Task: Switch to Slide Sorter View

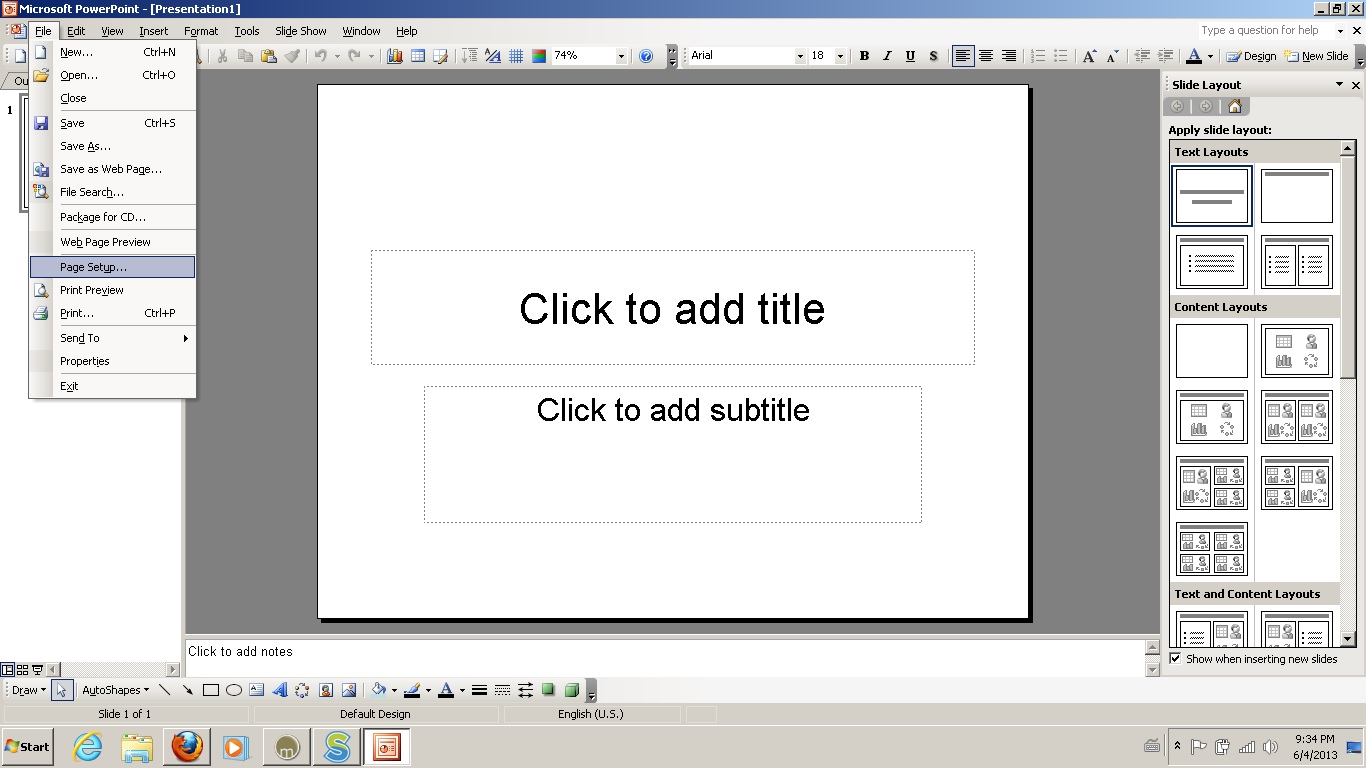Action: (22, 670)
